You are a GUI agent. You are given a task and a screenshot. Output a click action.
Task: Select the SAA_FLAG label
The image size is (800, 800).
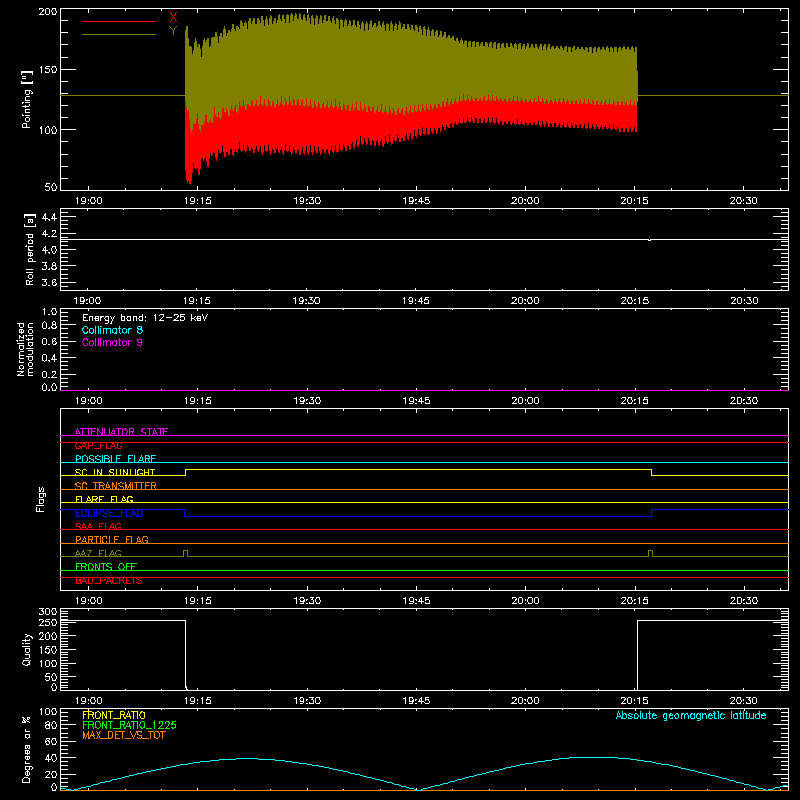tap(98, 526)
